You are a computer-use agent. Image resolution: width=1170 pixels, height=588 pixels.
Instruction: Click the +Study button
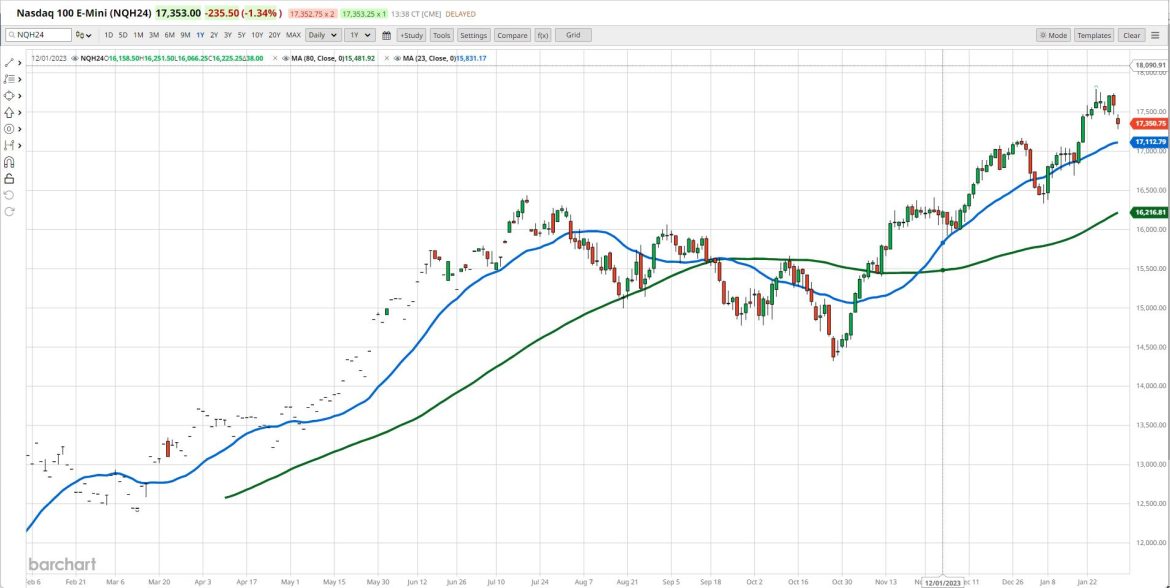[412, 34]
